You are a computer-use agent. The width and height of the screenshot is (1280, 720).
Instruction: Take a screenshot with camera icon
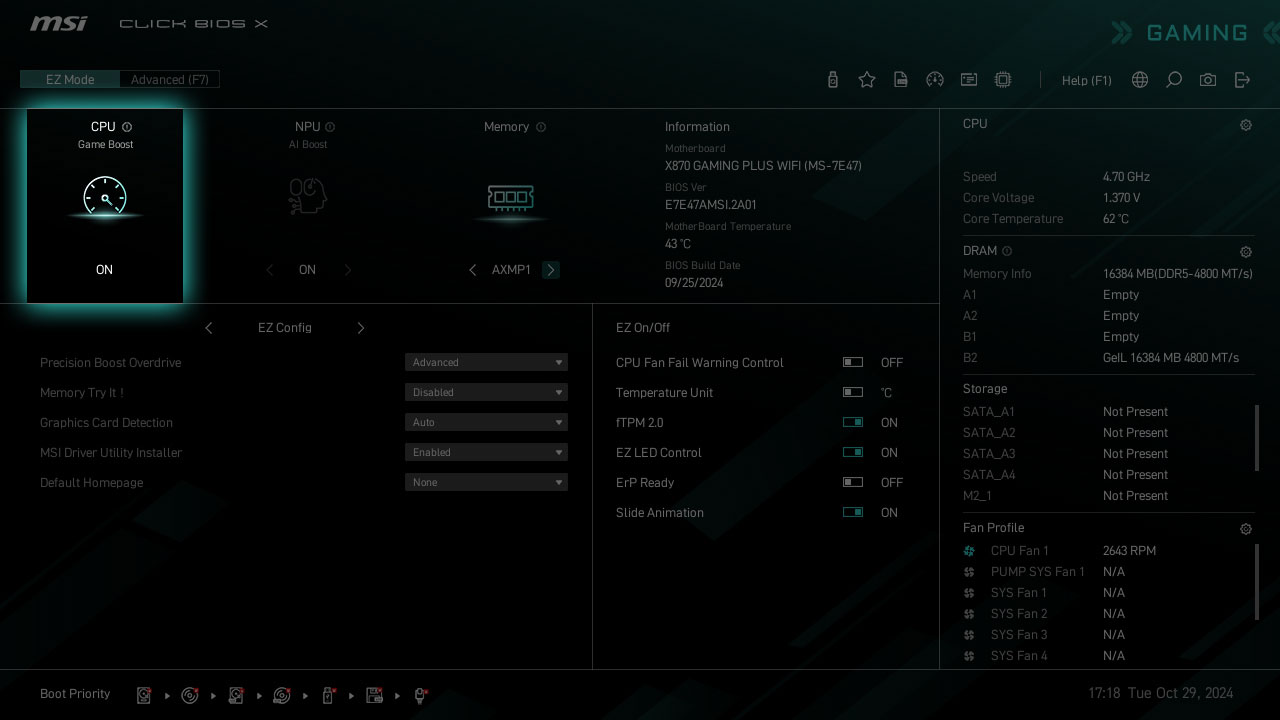(x=1208, y=80)
